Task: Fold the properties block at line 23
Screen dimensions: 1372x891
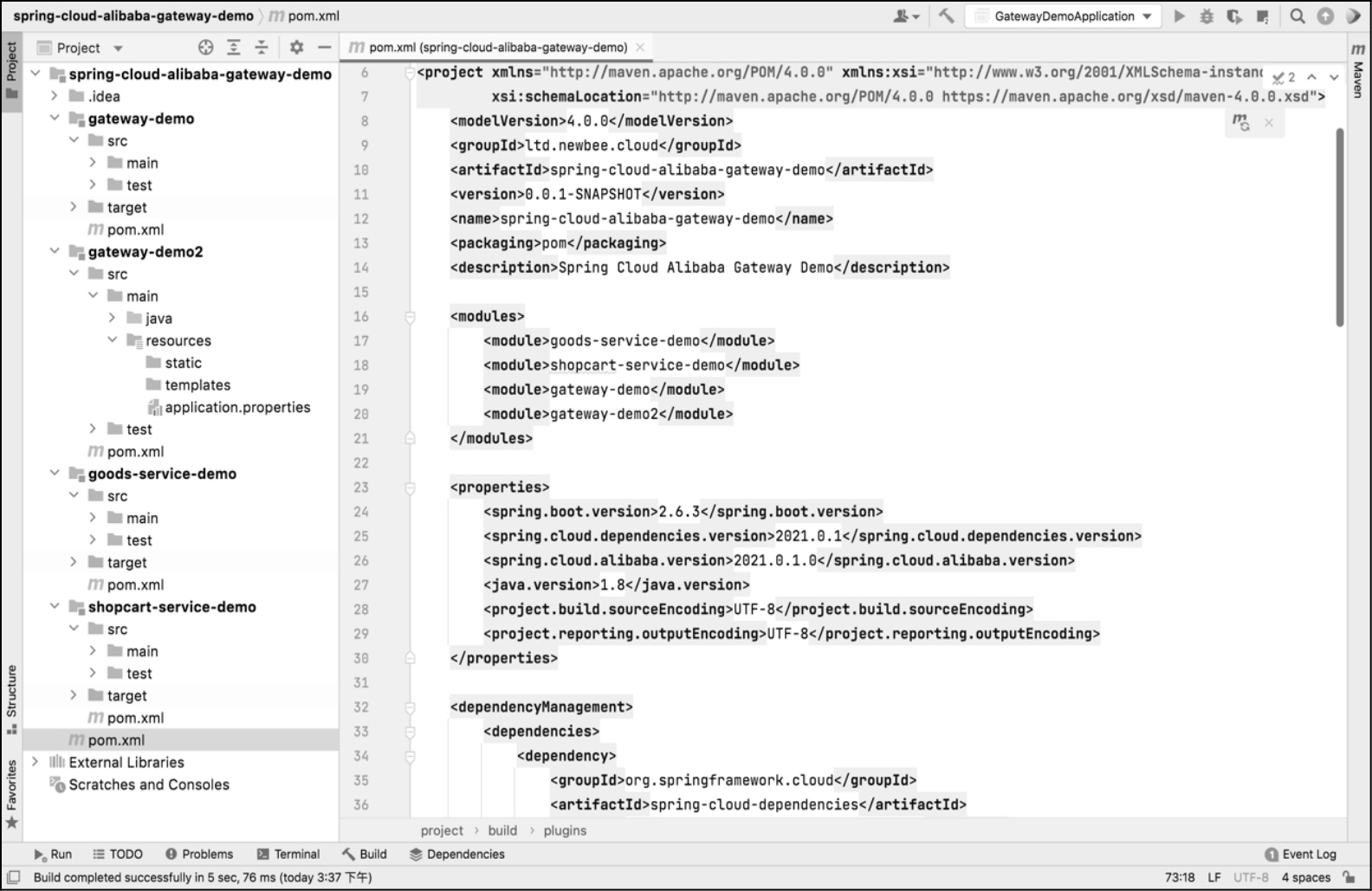Action: tap(411, 487)
